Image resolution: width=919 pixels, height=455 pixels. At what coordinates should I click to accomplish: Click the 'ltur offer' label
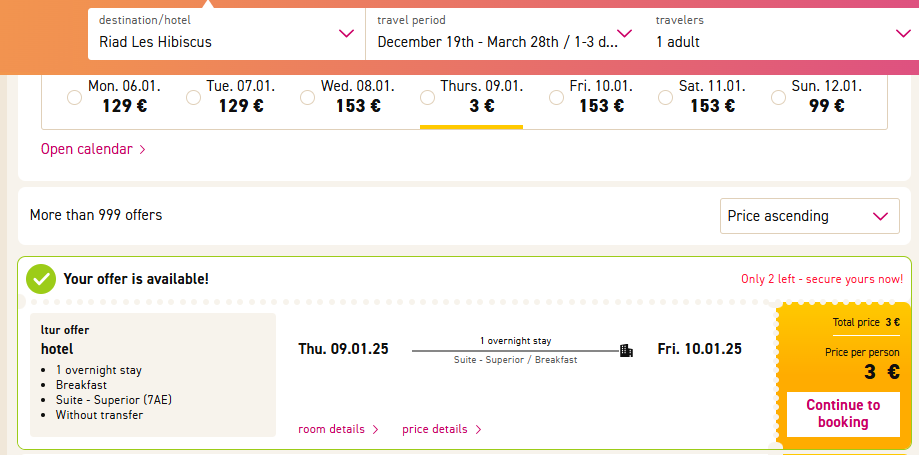pyautogui.click(x=65, y=330)
